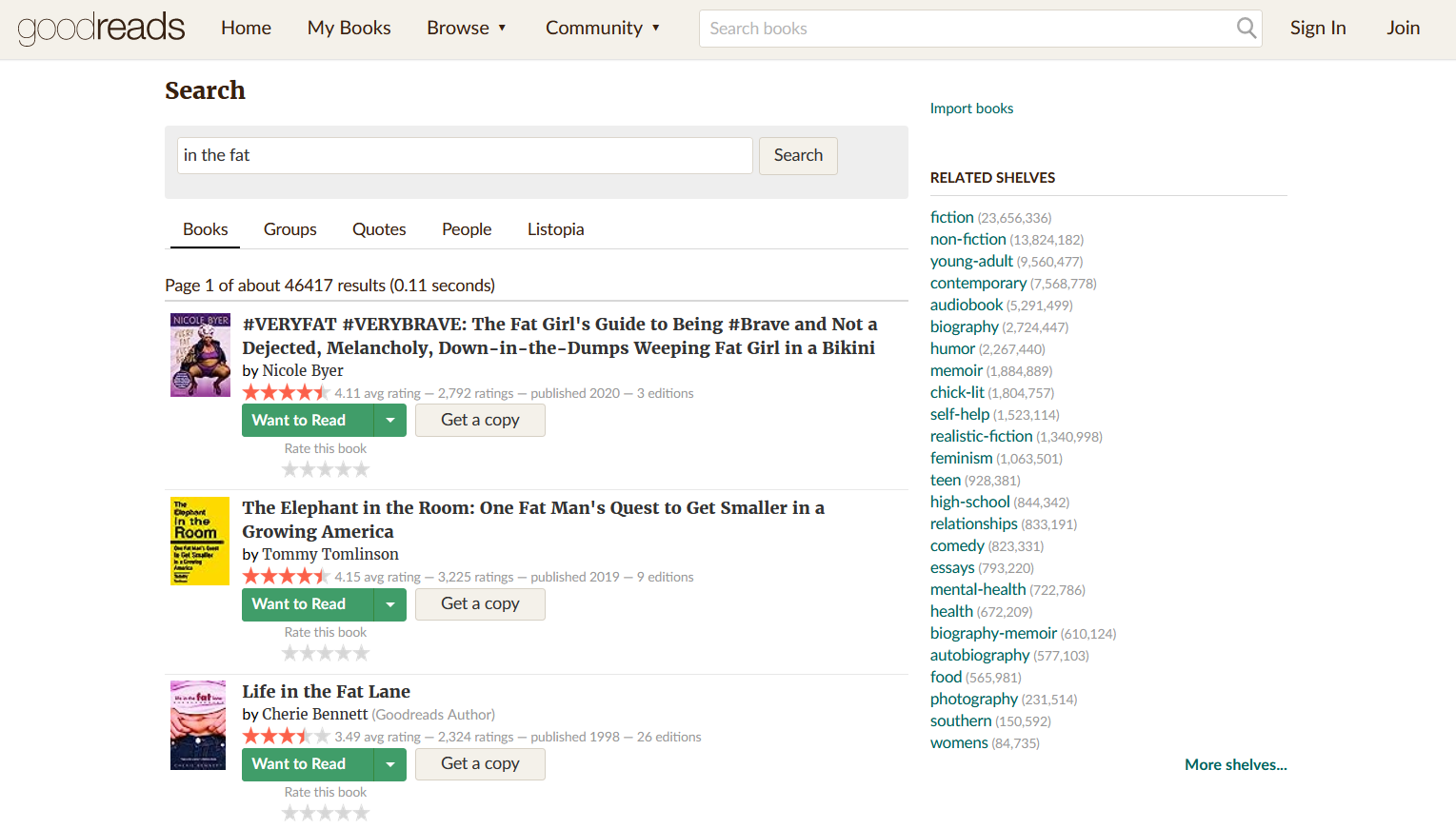Expand shelf dropdown arrow for Life in the Fat Lane
The width and height of the screenshot is (1456, 829).
pyautogui.click(x=390, y=764)
